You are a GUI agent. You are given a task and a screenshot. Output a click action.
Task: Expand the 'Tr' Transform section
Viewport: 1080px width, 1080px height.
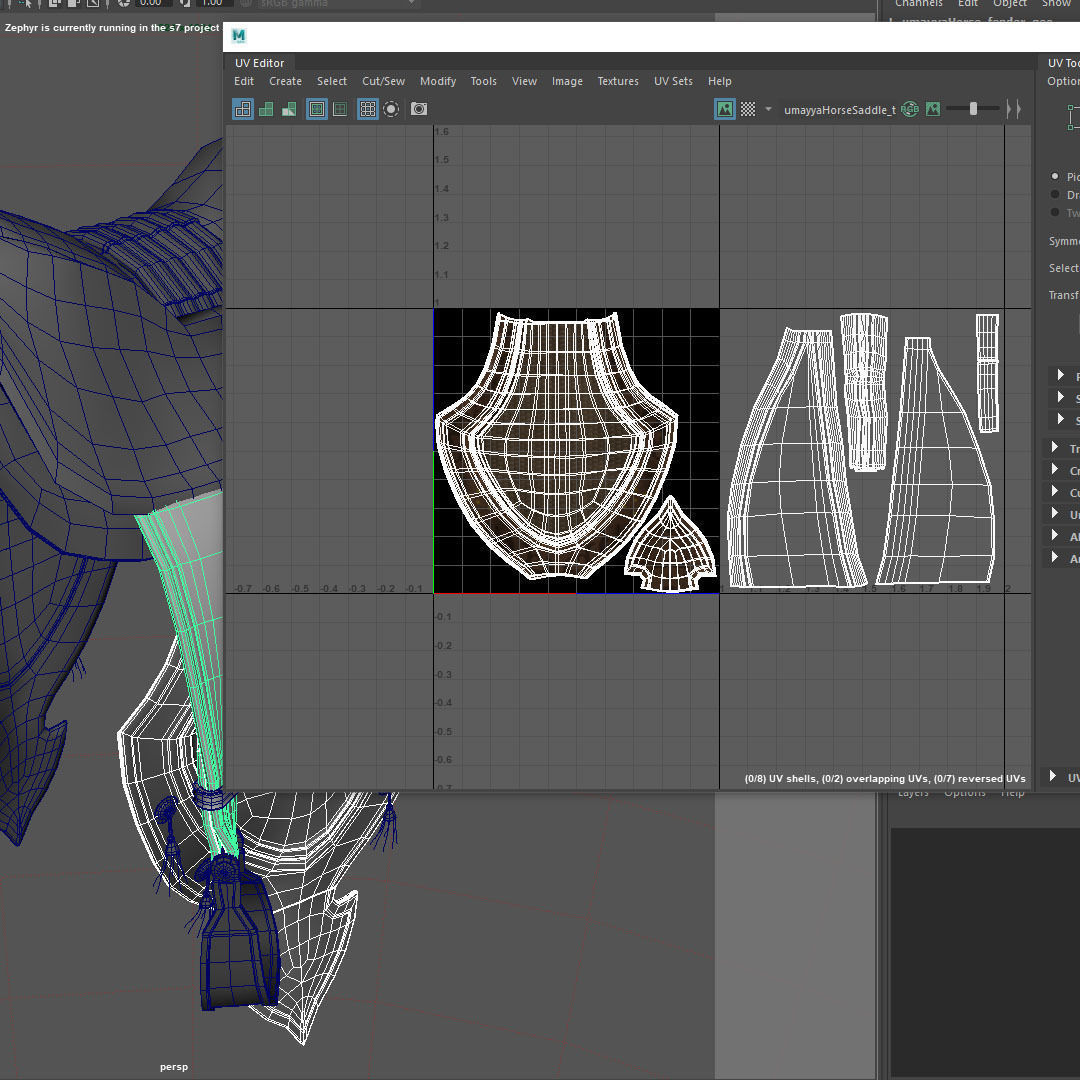pos(1055,448)
